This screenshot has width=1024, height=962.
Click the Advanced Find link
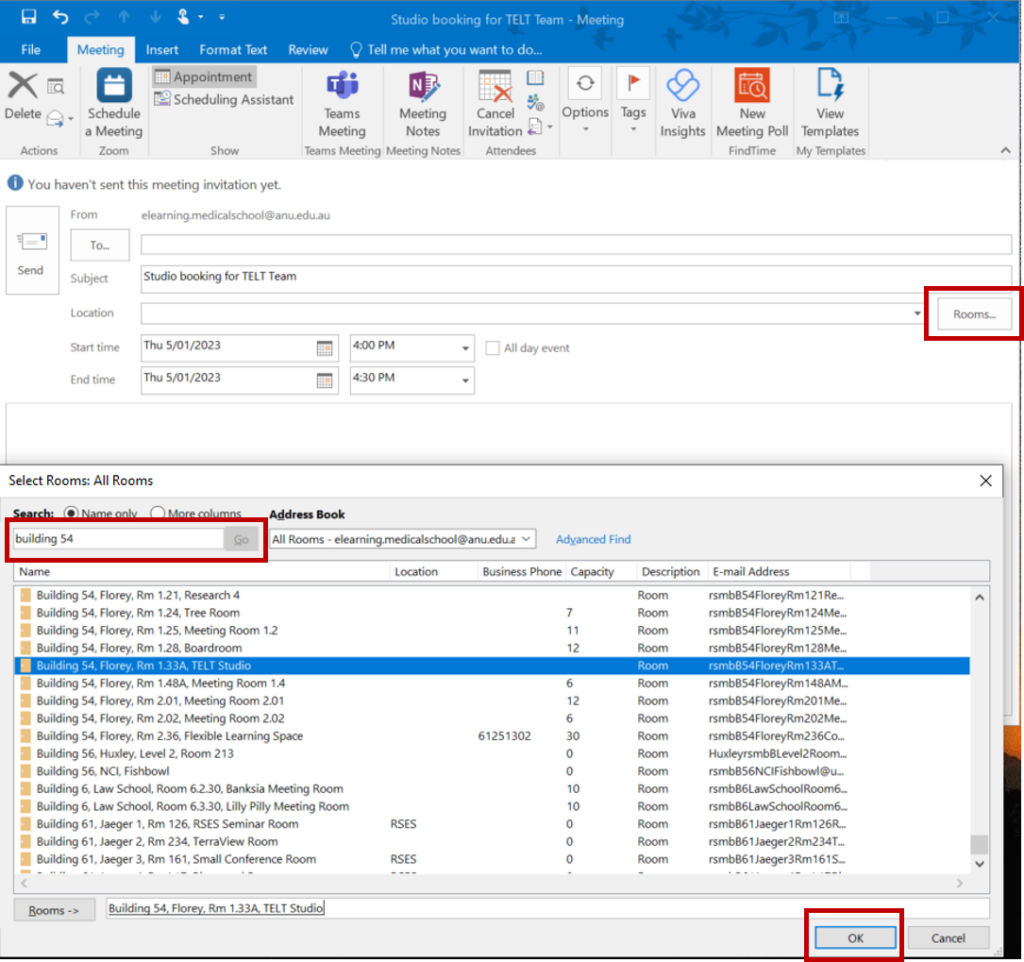pyautogui.click(x=593, y=539)
